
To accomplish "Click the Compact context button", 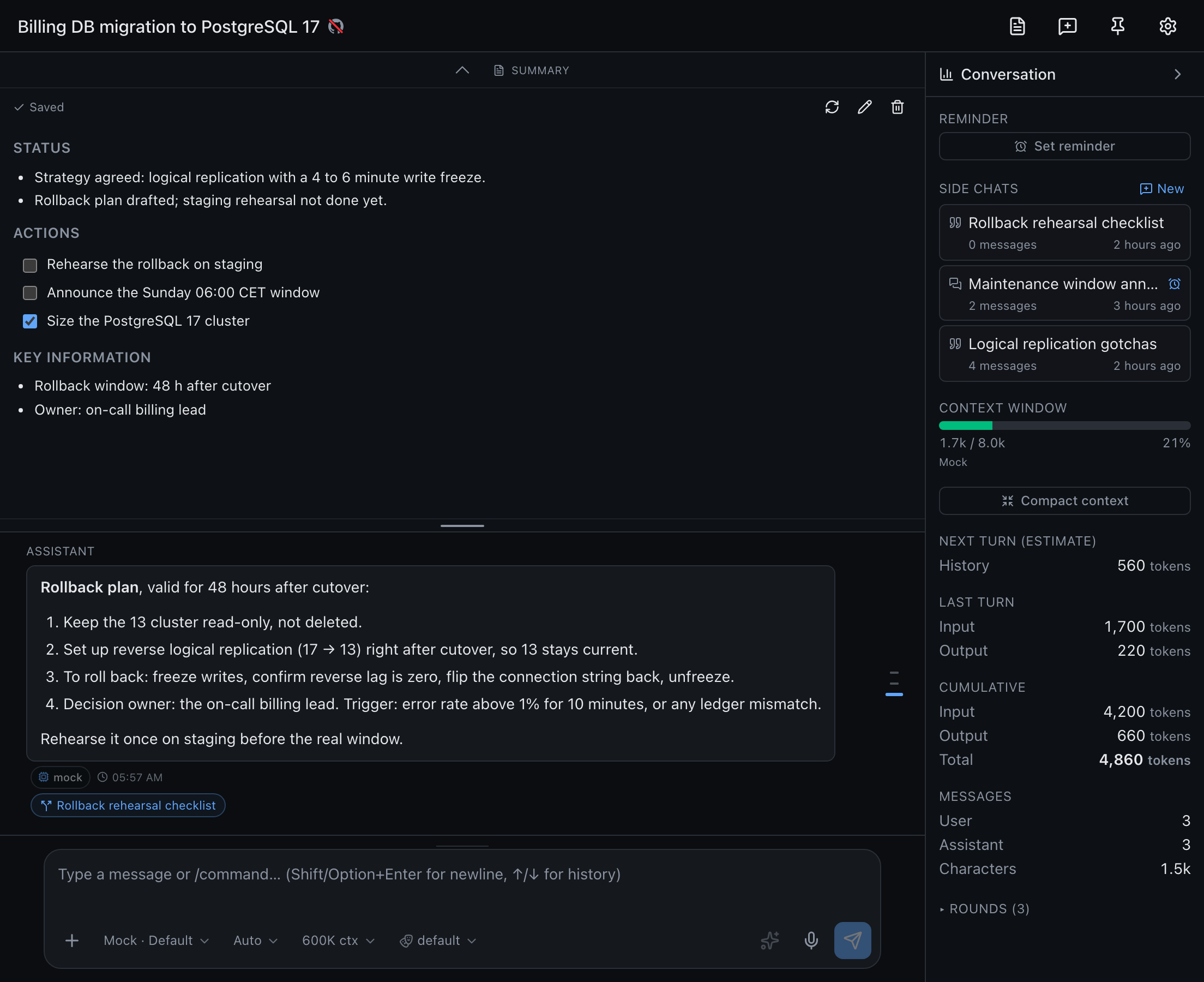I will [x=1064, y=501].
